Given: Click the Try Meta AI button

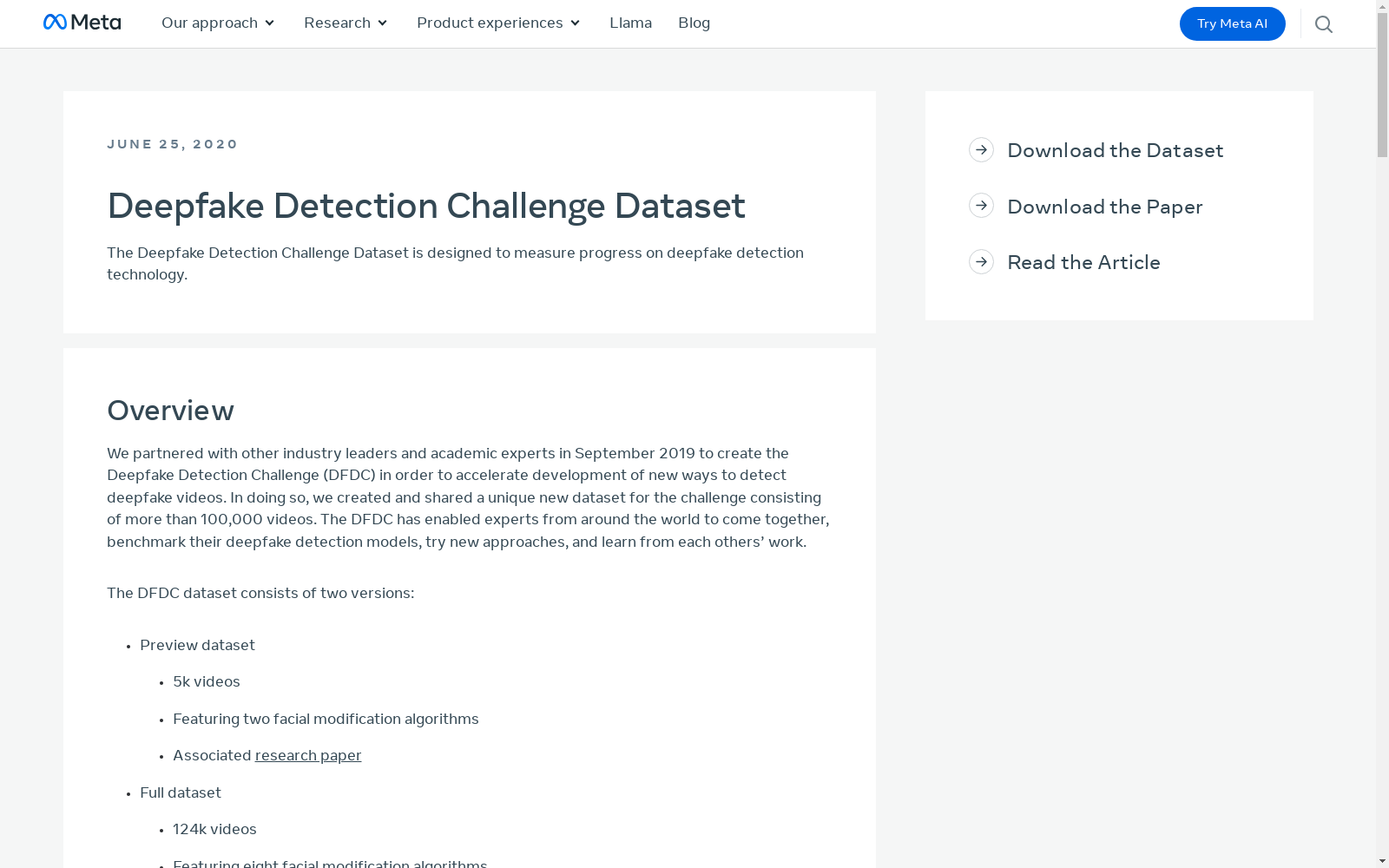Looking at the screenshot, I should coord(1232,23).
